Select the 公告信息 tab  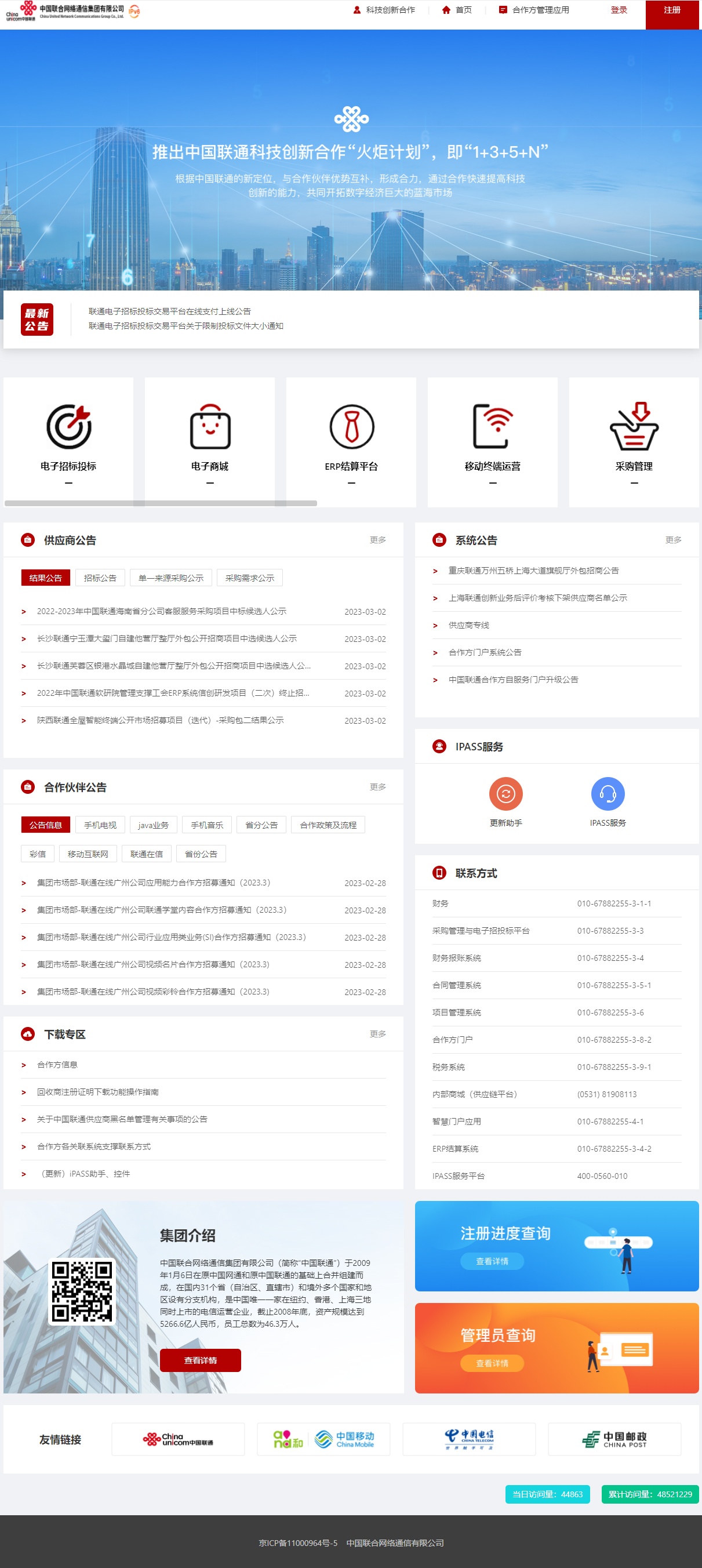point(46,825)
